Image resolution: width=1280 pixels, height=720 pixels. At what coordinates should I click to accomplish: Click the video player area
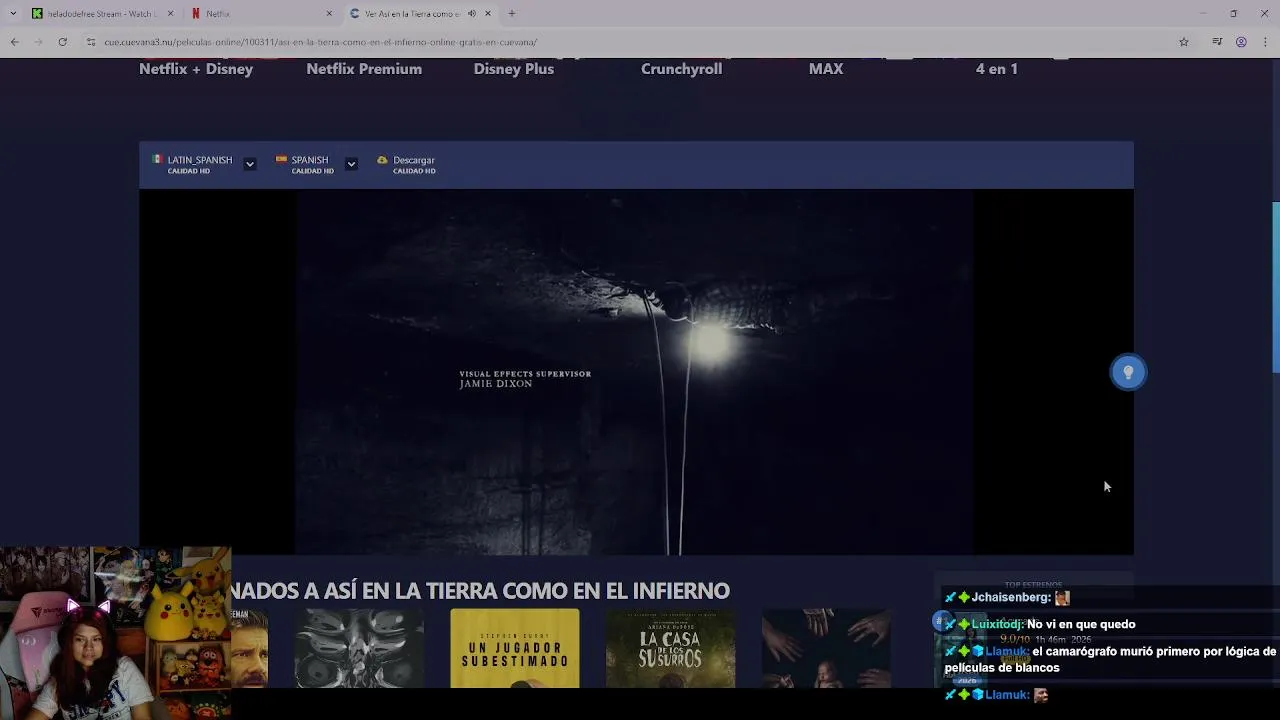[636, 372]
